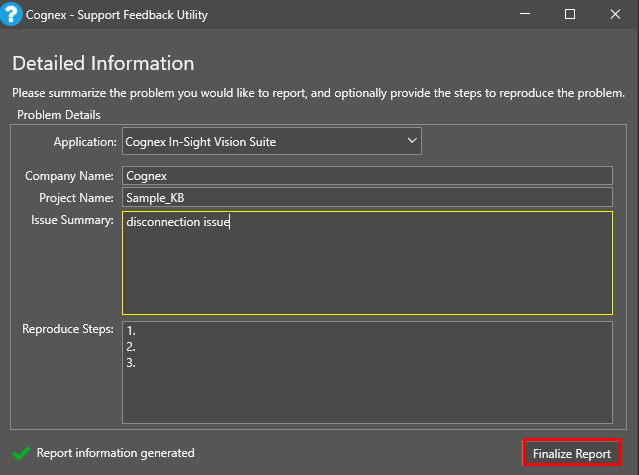Click inside the Reproduce Steps text box
Screen dimensions: 639x475
367,372
